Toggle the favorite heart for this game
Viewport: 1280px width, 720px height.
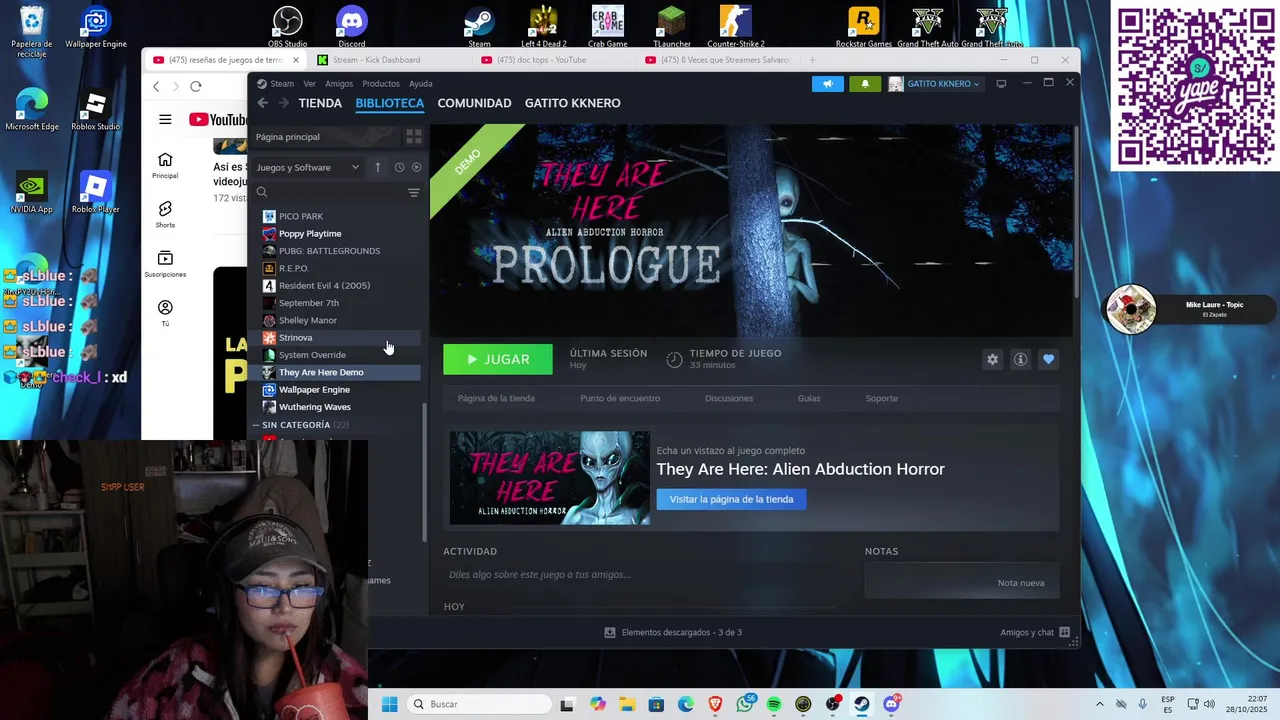1048,359
